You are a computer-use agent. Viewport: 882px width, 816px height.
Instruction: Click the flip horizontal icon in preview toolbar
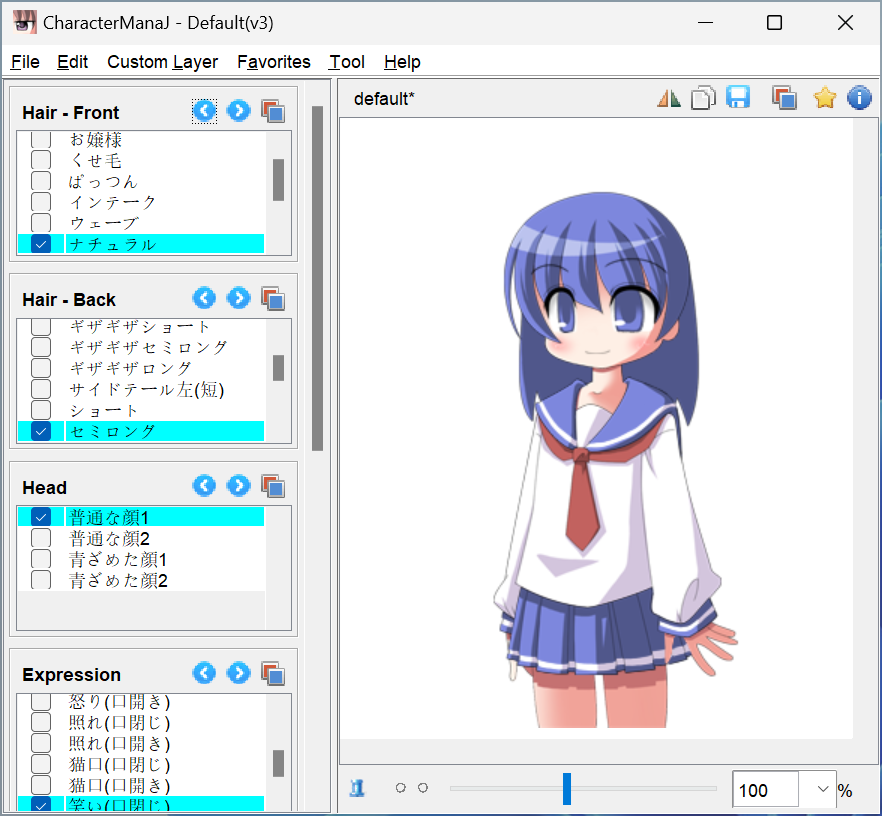(669, 98)
